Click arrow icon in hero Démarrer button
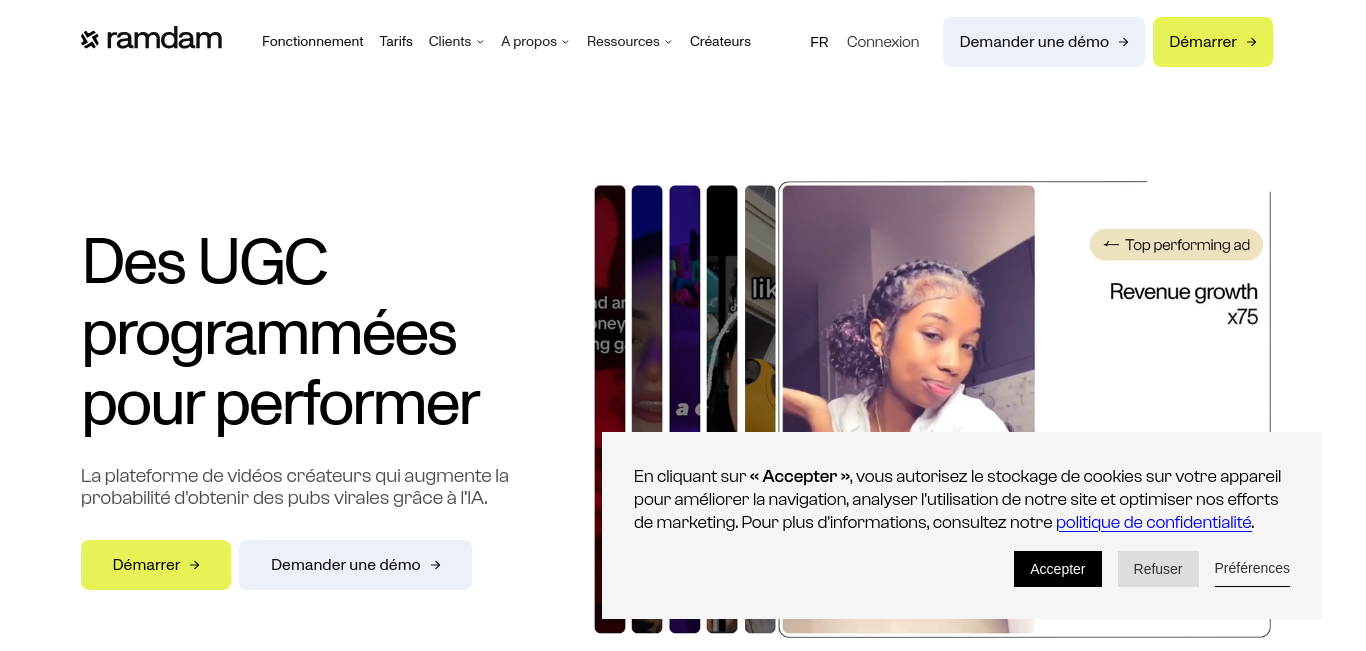Screen dimensions: 1366x651 pyautogui.click(x=195, y=565)
